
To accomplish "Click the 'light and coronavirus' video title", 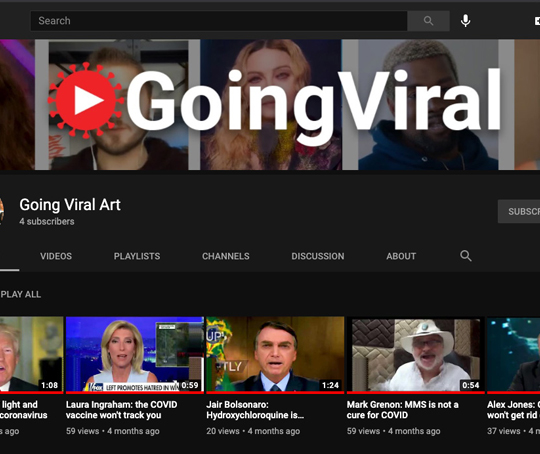I will tap(23, 410).
